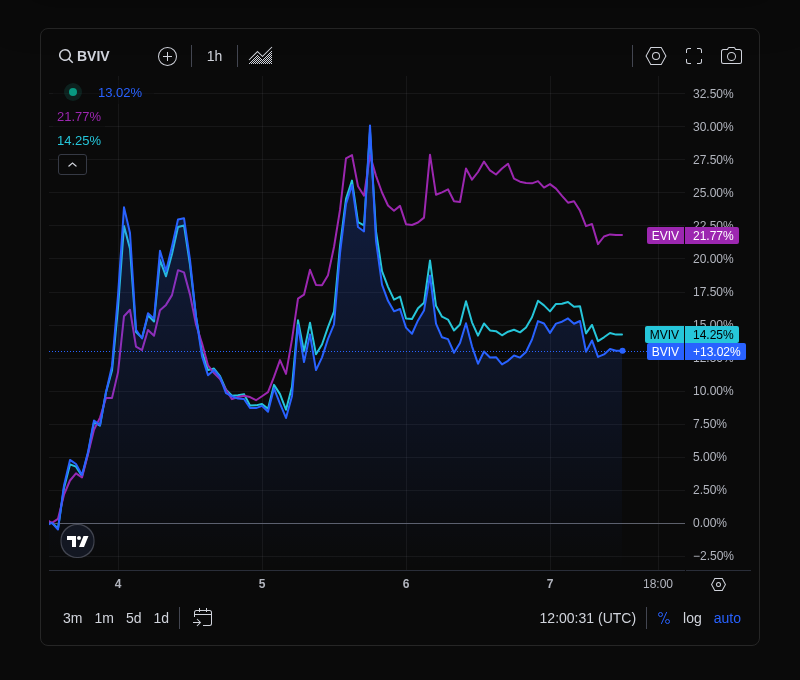Click the green market status dot

[x=73, y=92]
